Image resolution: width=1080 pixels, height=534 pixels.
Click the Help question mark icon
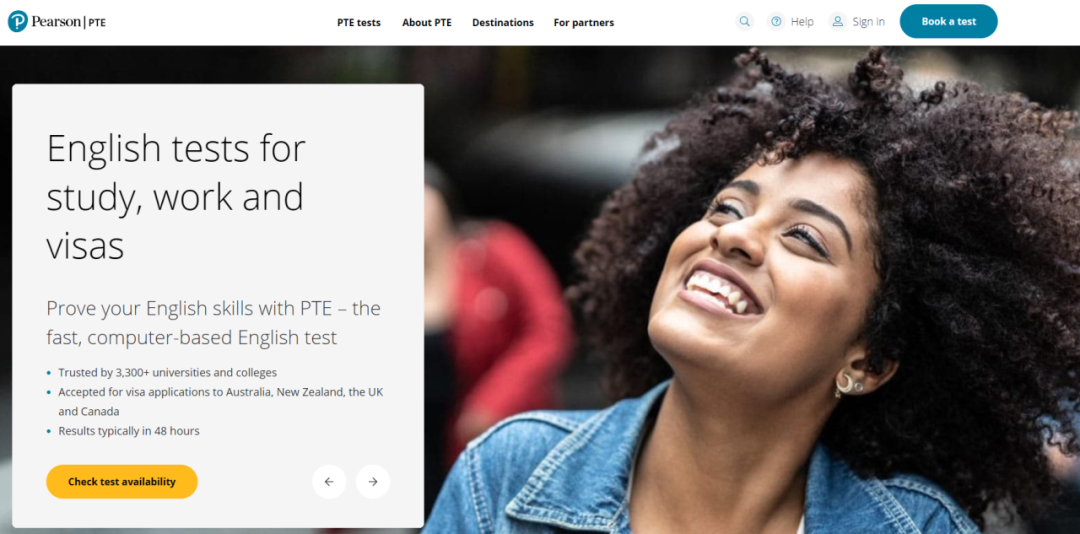pos(776,21)
